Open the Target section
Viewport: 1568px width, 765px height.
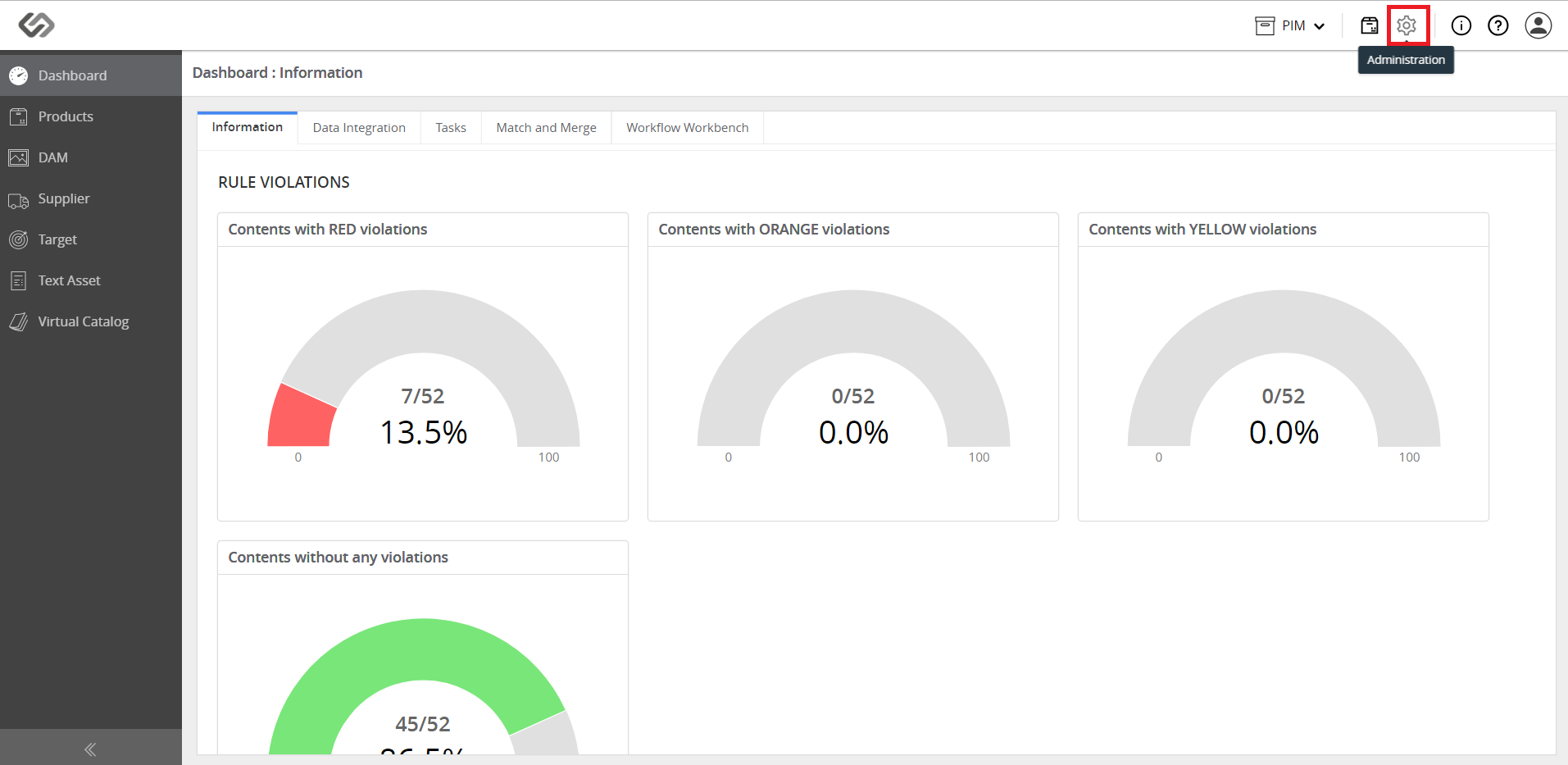[x=57, y=239]
